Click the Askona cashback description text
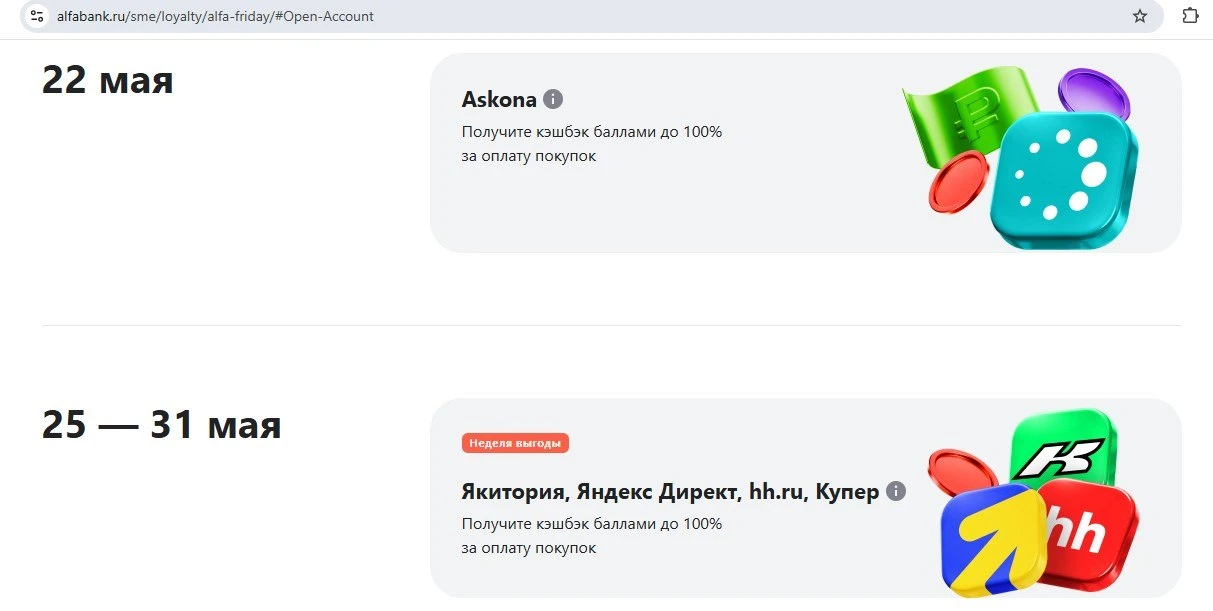 [592, 144]
